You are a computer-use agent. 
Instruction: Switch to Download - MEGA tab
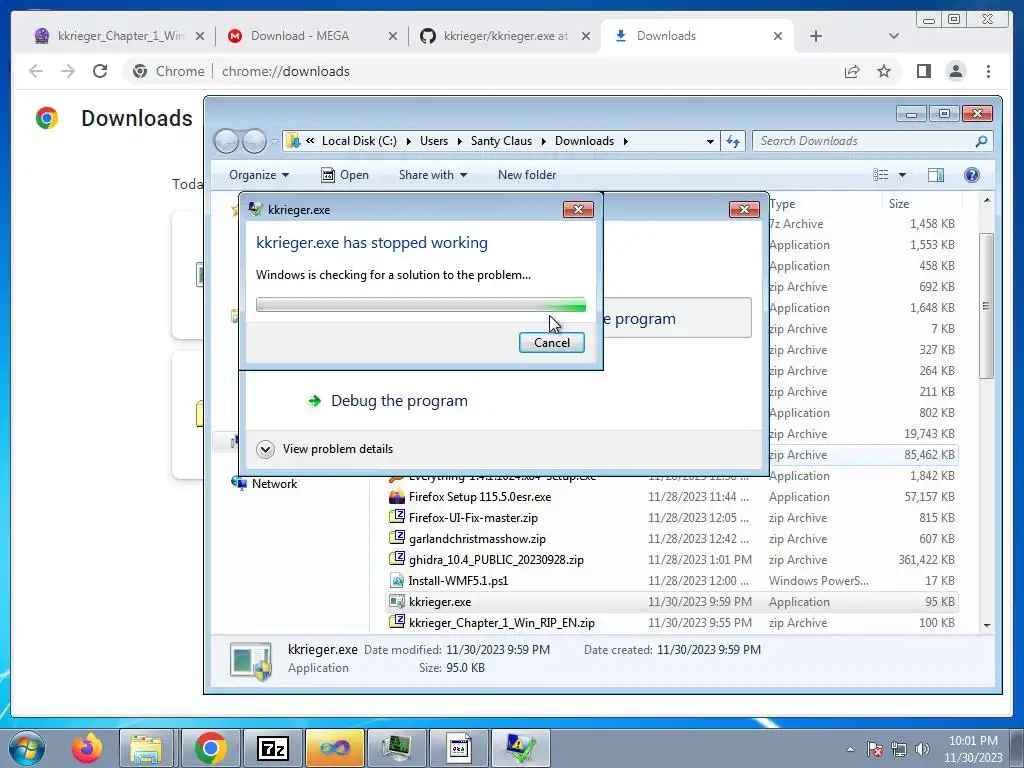click(310, 36)
